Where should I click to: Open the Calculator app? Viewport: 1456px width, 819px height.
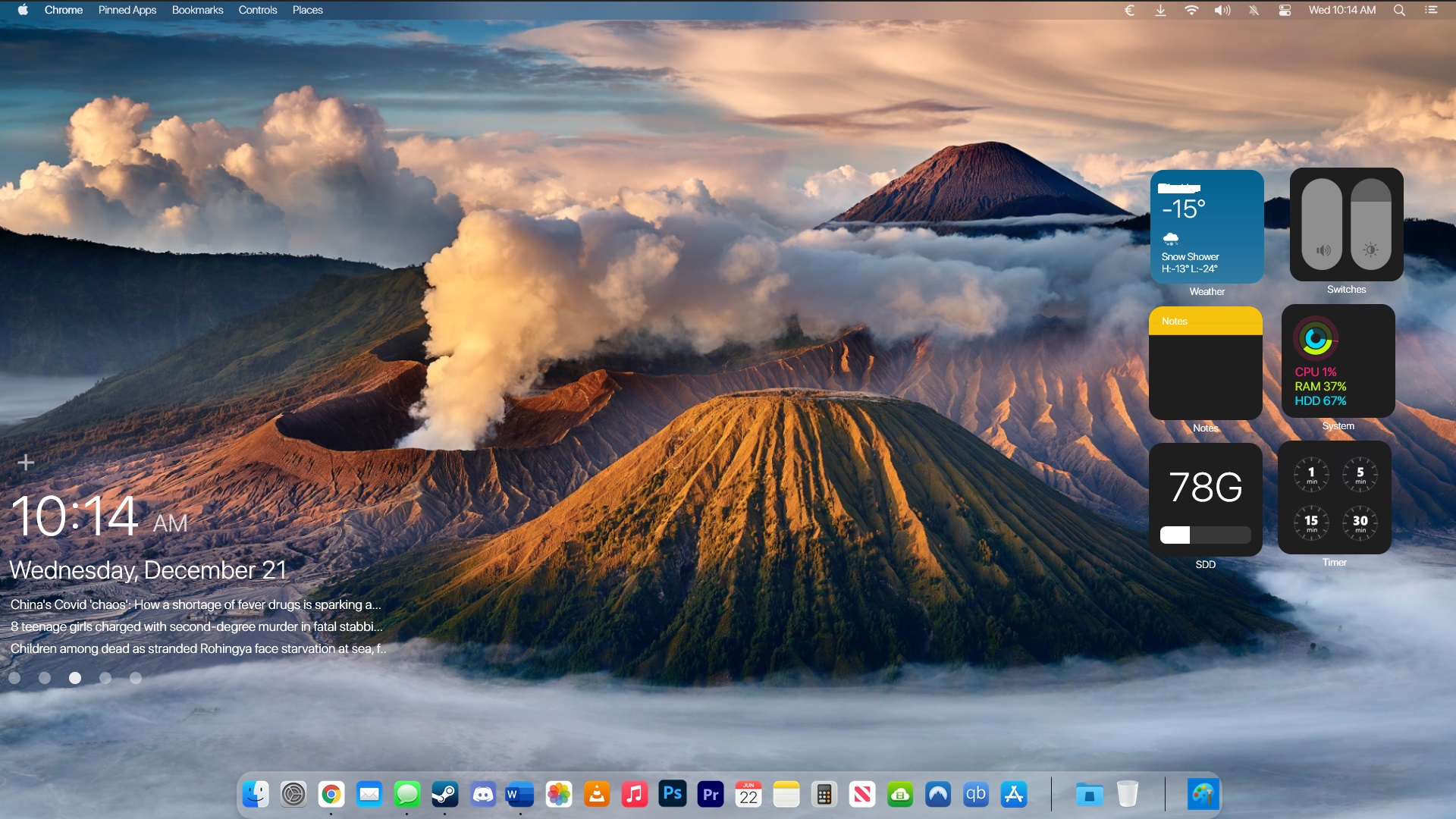tap(824, 794)
